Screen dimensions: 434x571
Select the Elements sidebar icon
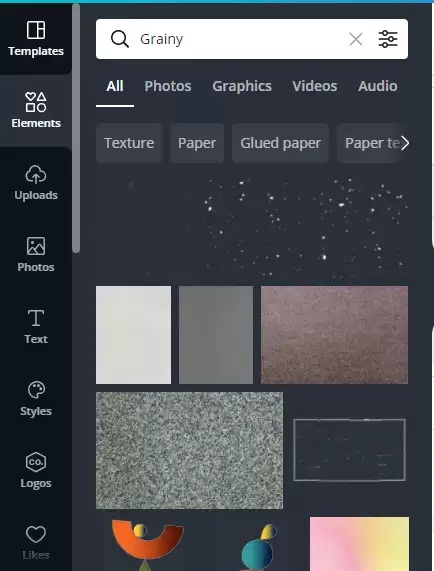coord(36,110)
